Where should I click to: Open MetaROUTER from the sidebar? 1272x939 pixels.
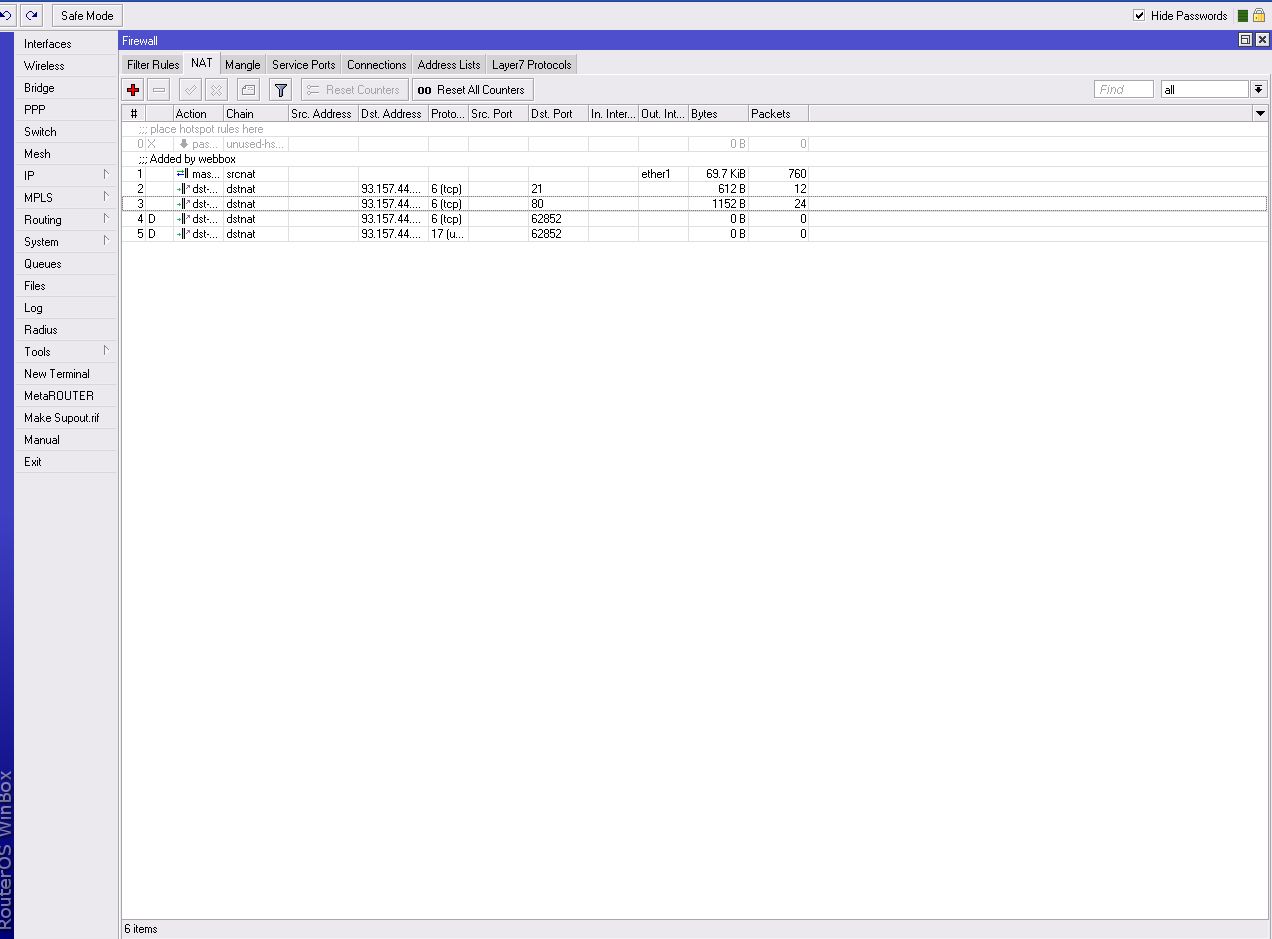pos(66,395)
